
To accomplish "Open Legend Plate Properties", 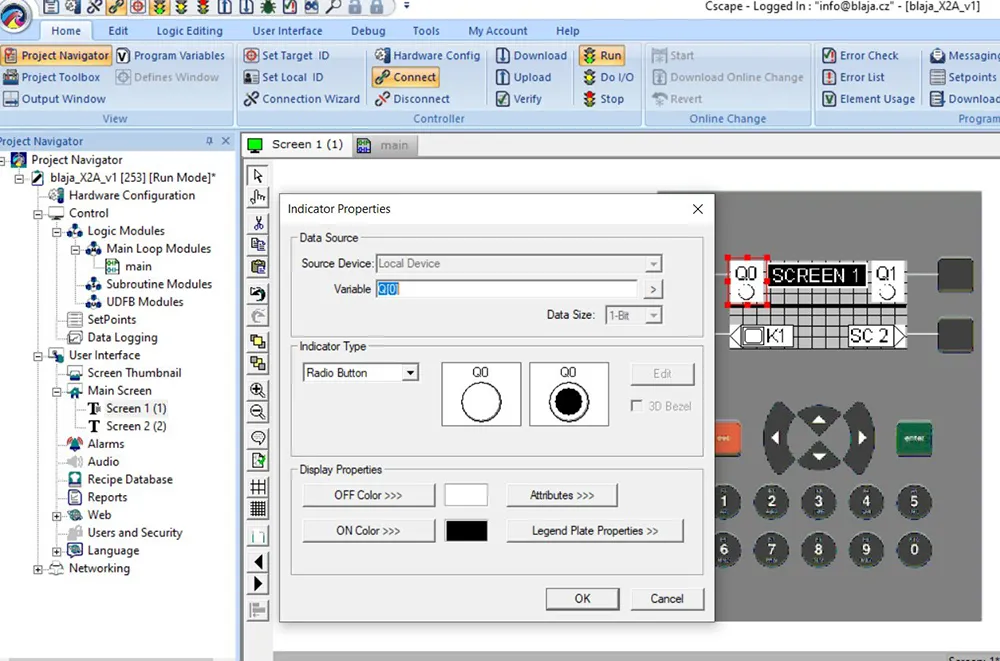I will click(595, 531).
